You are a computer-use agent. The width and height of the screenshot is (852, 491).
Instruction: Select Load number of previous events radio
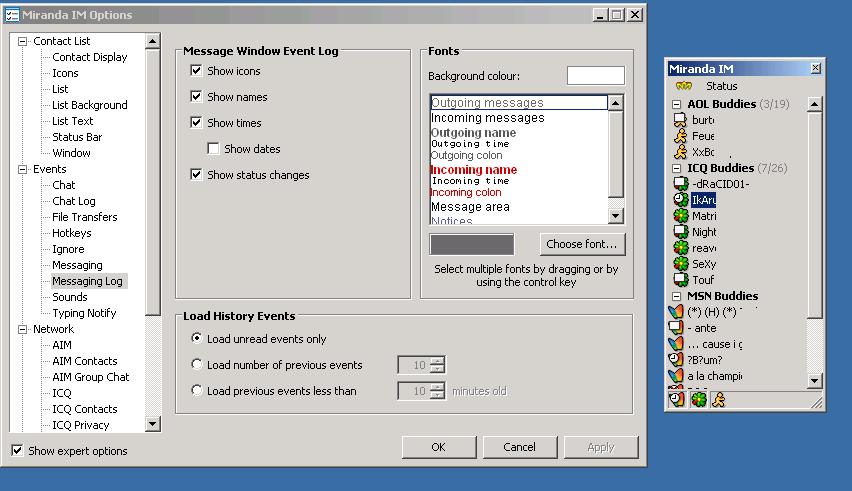pos(197,364)
